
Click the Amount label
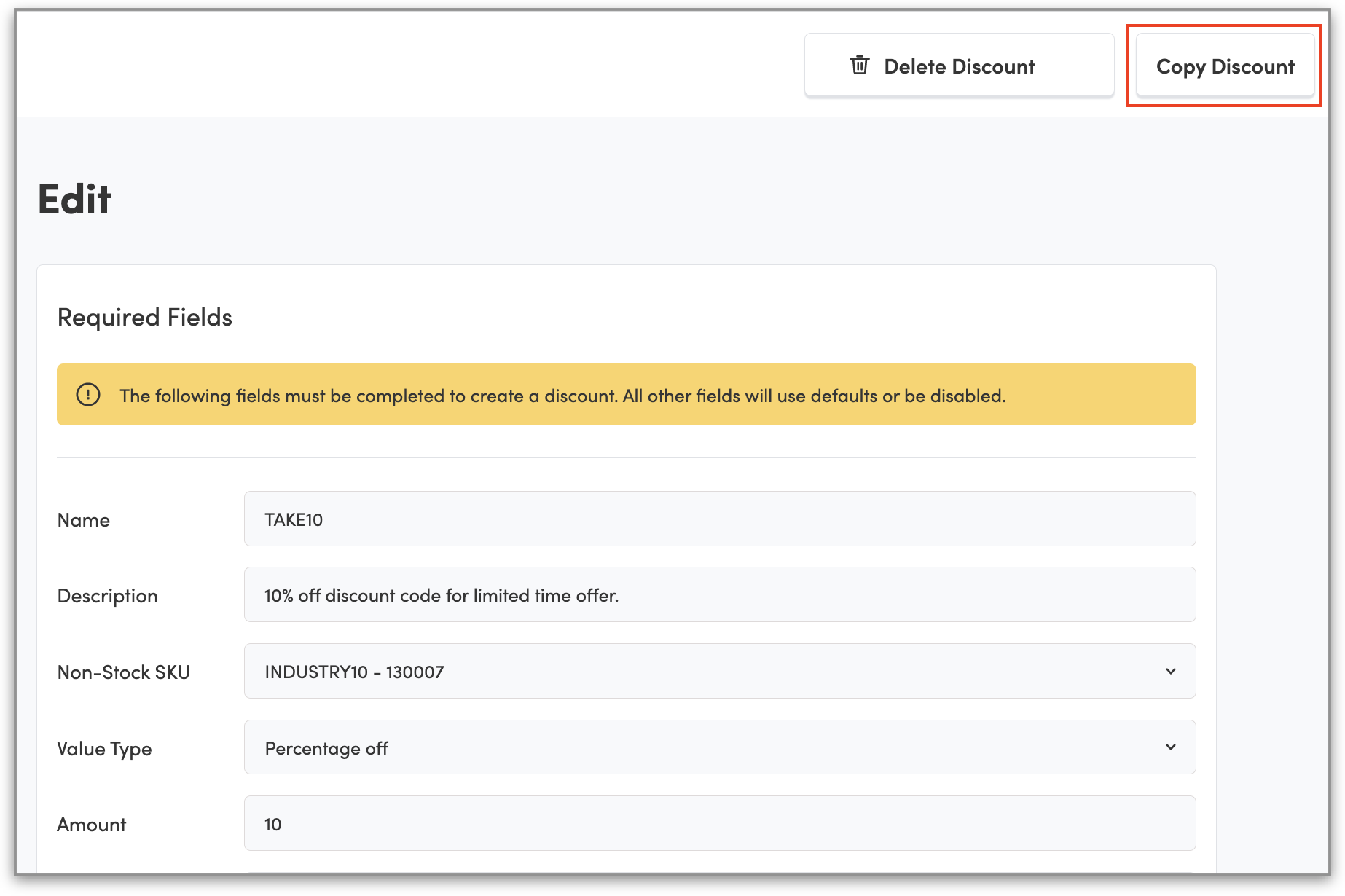pyautogui.click(x=91, y=825)
